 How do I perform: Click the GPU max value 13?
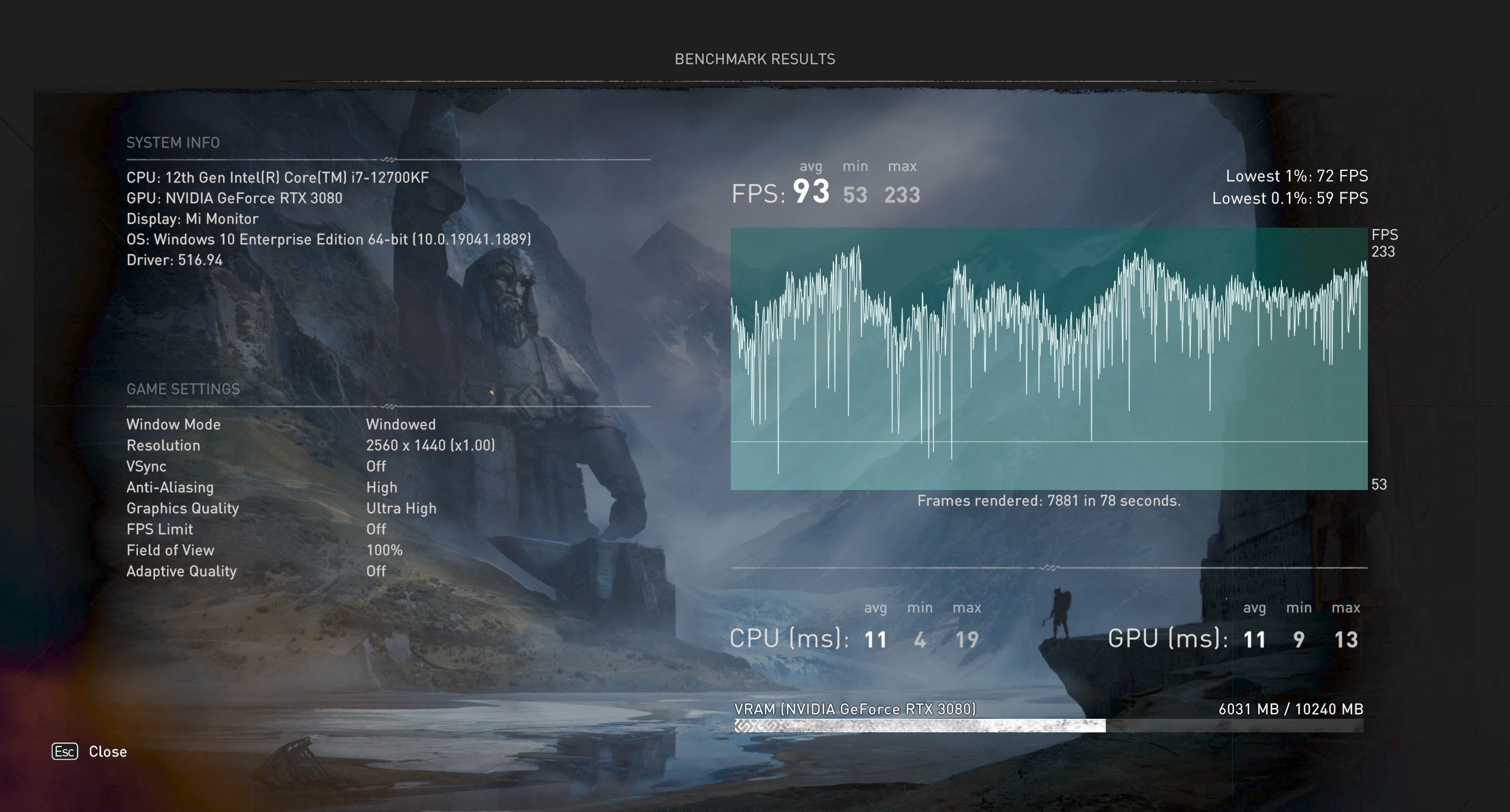click(x=1346, y=640)
